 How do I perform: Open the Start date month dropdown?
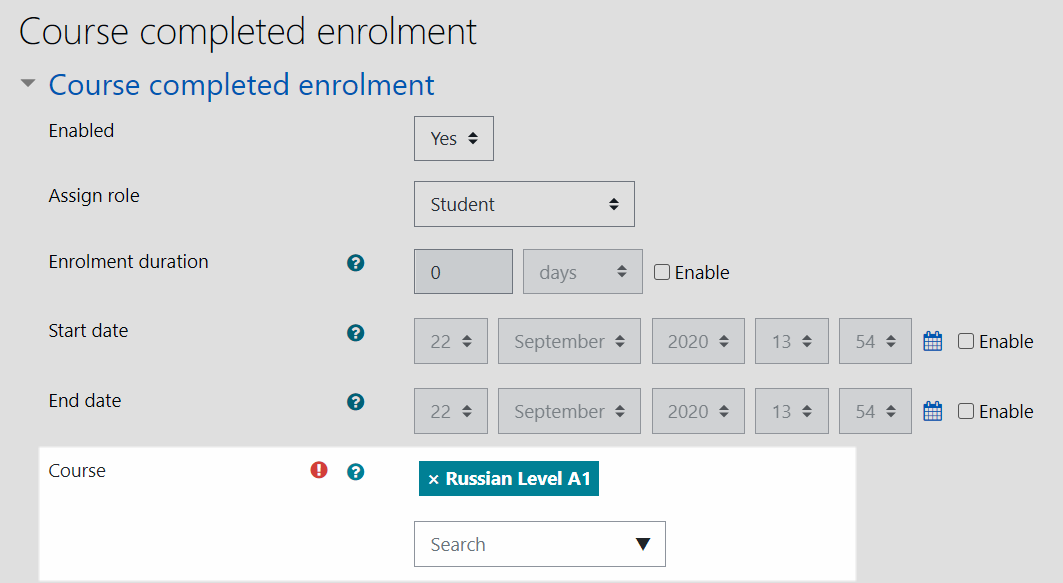coord(569,340)
